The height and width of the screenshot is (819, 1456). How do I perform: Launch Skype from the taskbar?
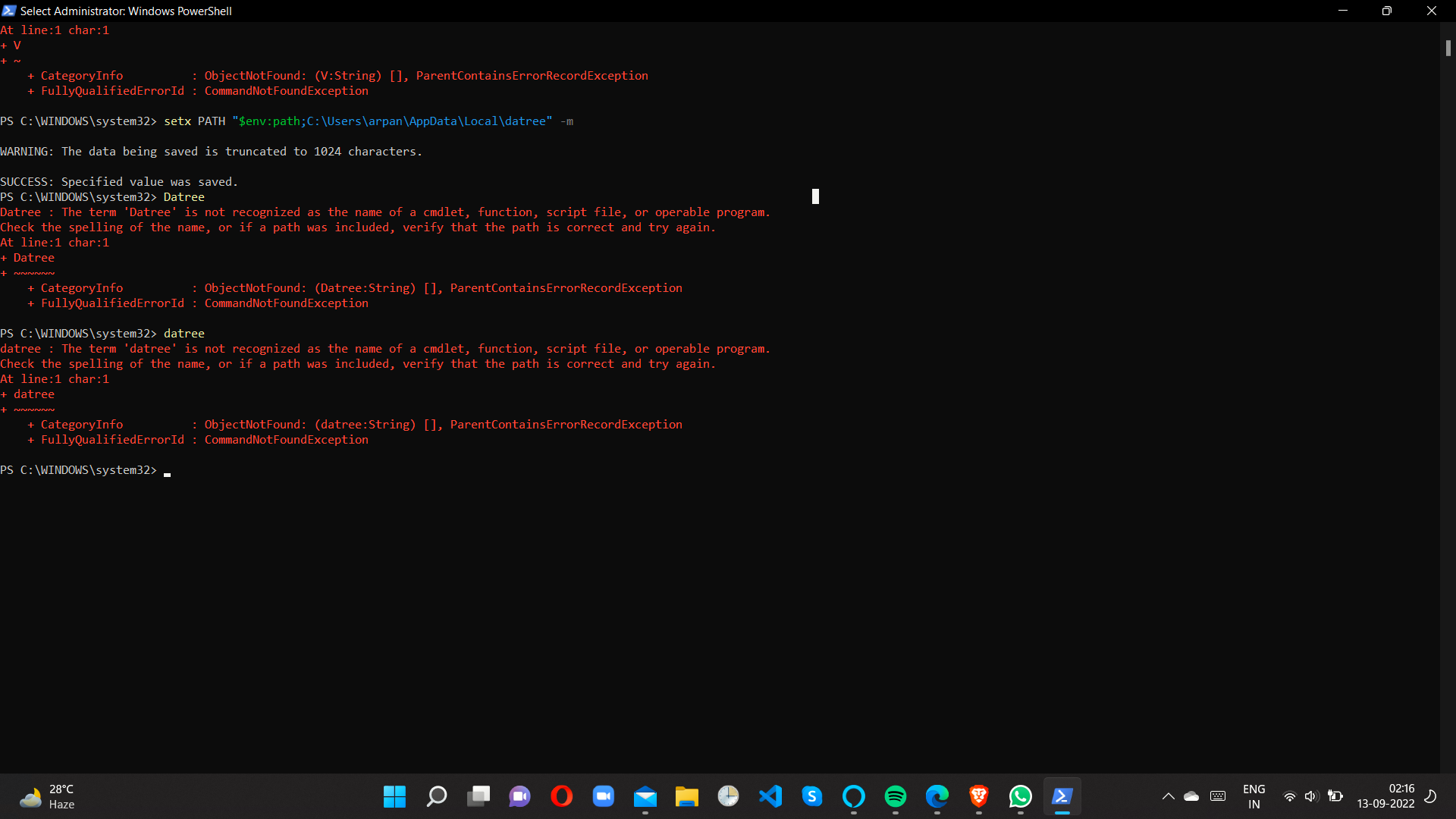811,796
